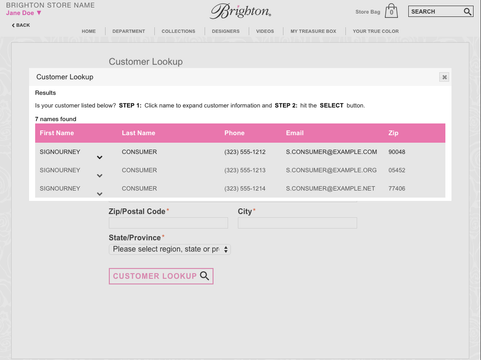Open the Videos menu
481x360 pixels.
(x=265, y=31)
